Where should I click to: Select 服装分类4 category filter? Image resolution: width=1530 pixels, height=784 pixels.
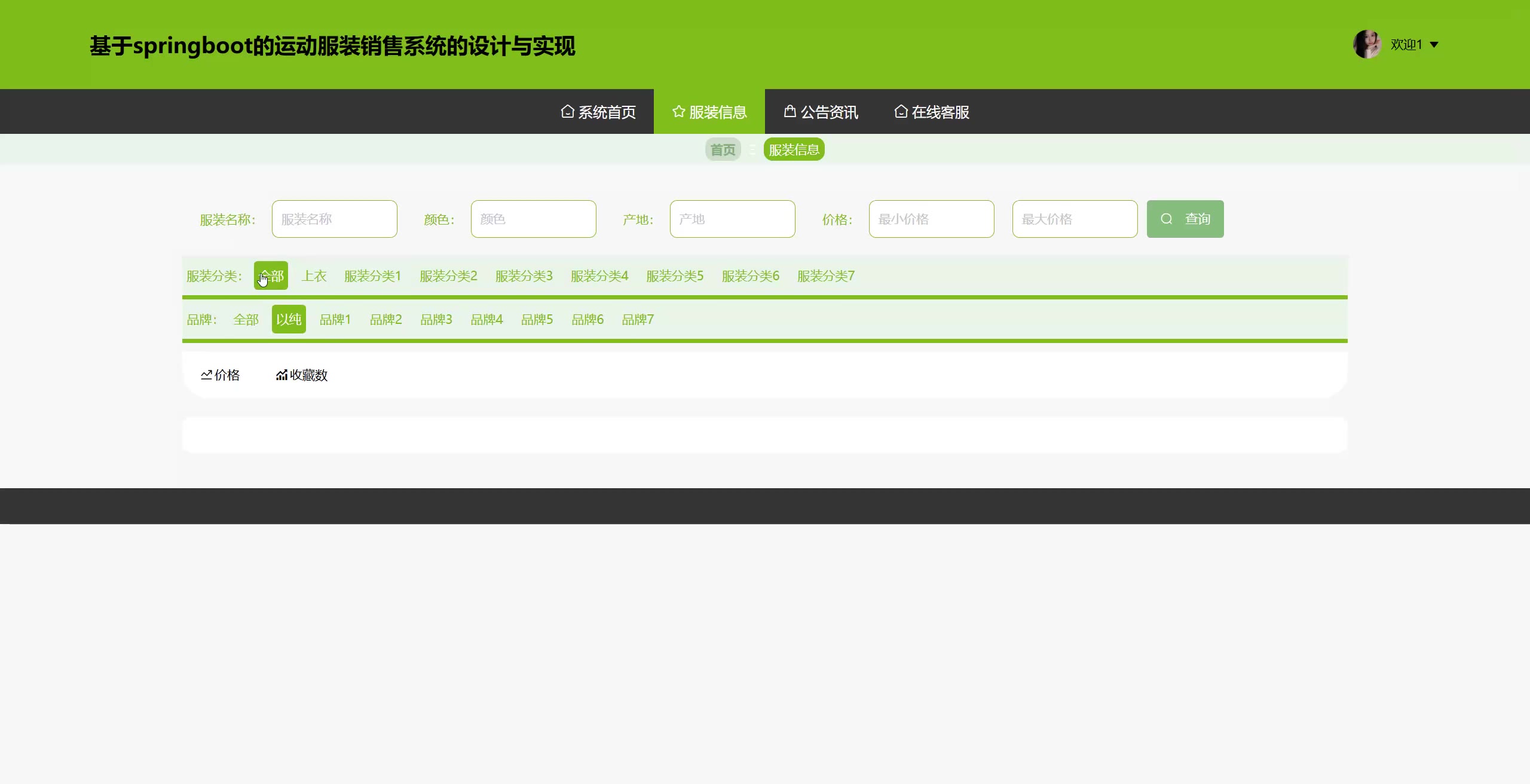click(x=599, y=276)
